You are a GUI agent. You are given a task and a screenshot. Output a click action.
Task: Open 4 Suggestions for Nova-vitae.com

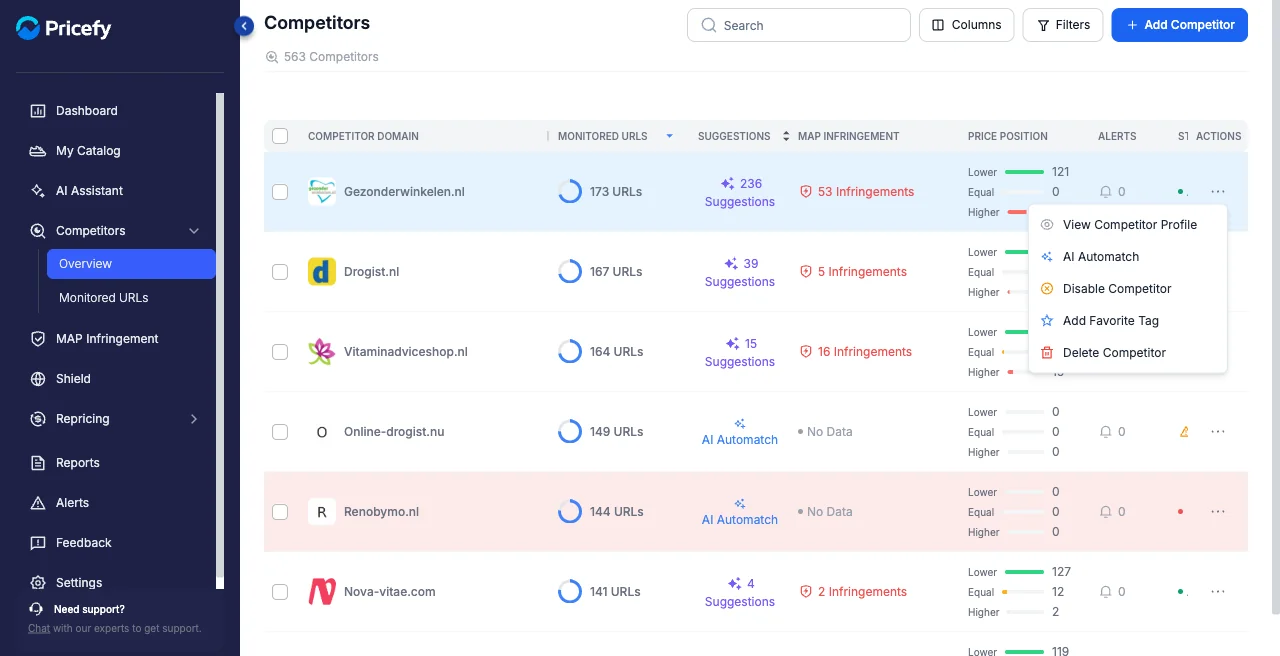[x=740, y=592]
